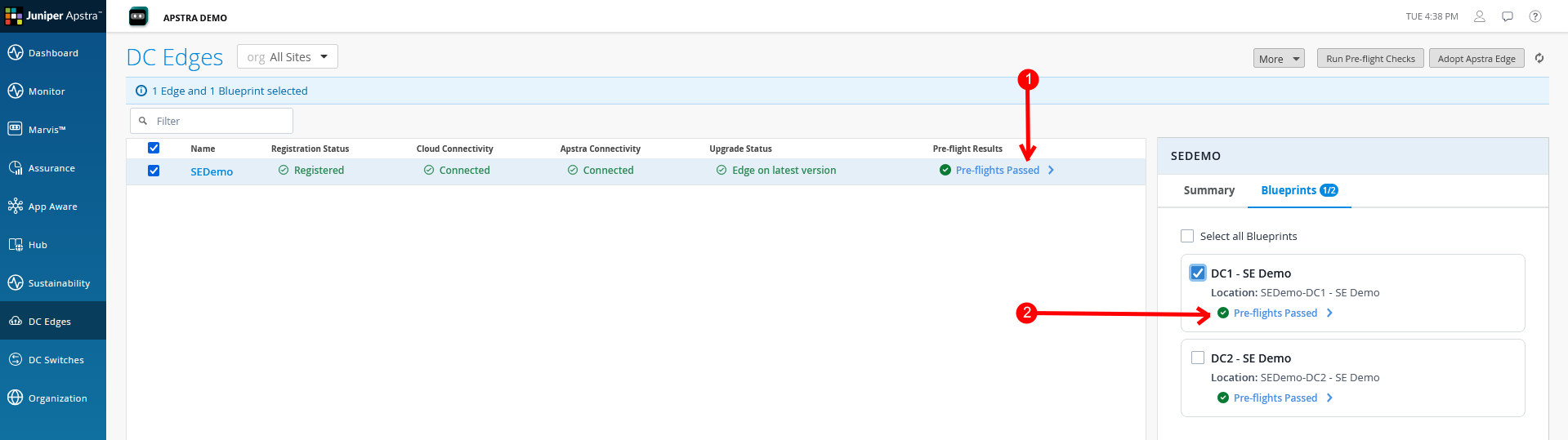The width and height of the screenshot is (1568, 440).
Task: Expand SEDemo pre-flight results chevron
Action: click(1051, 170)
